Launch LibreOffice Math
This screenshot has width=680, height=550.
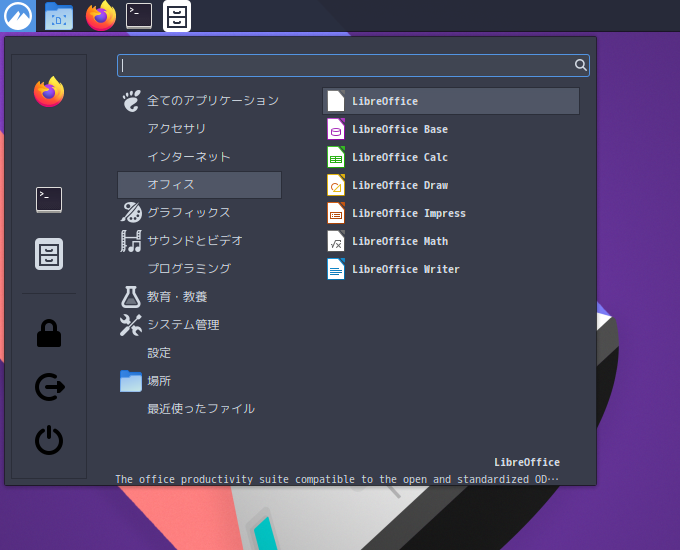[x=451, y=241]
